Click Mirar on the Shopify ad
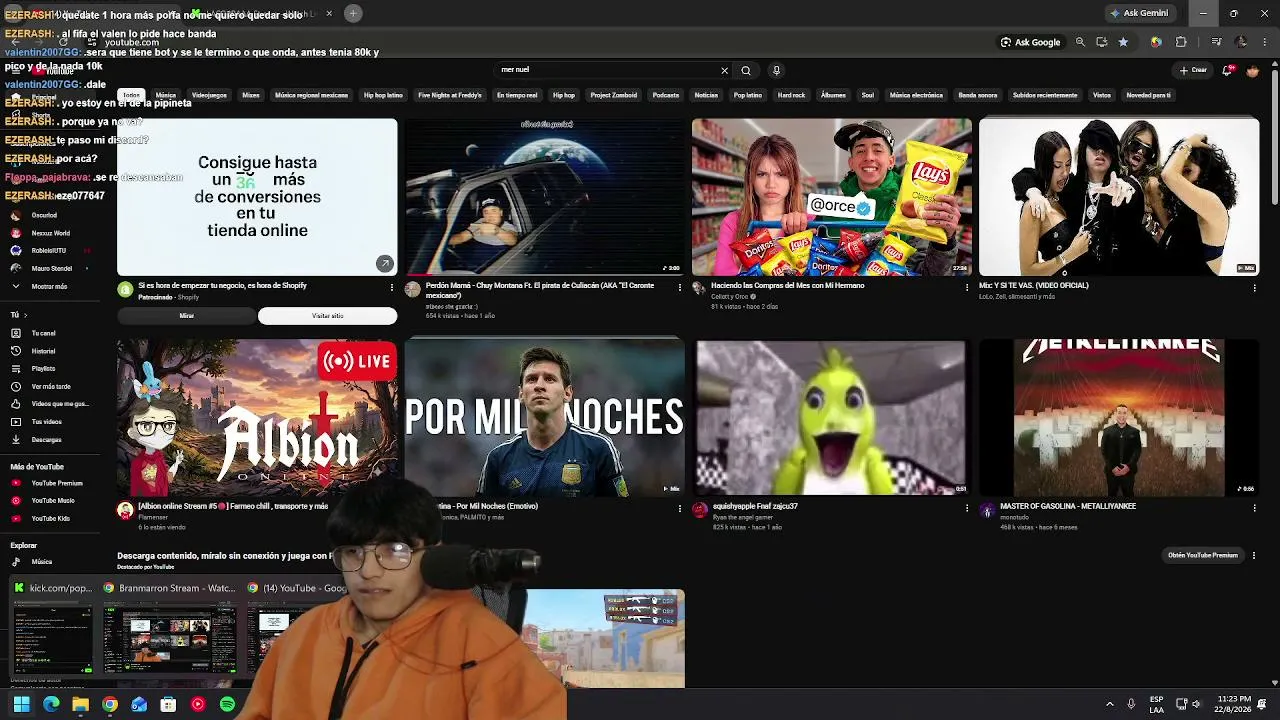The width and height of the screenshot is (1280, 720). 186,316
